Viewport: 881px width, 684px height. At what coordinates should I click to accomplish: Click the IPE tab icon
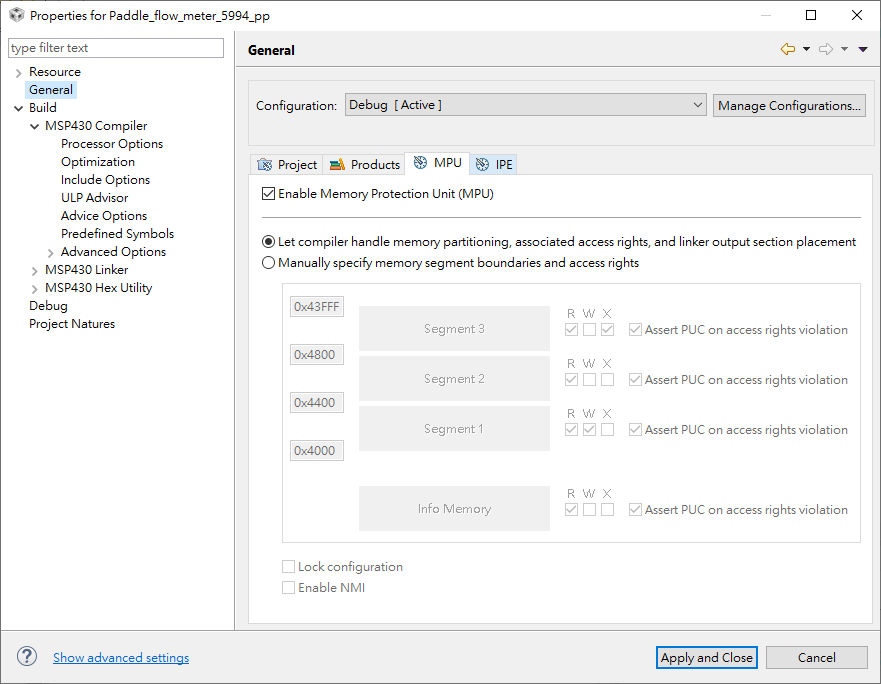(482, 165)
